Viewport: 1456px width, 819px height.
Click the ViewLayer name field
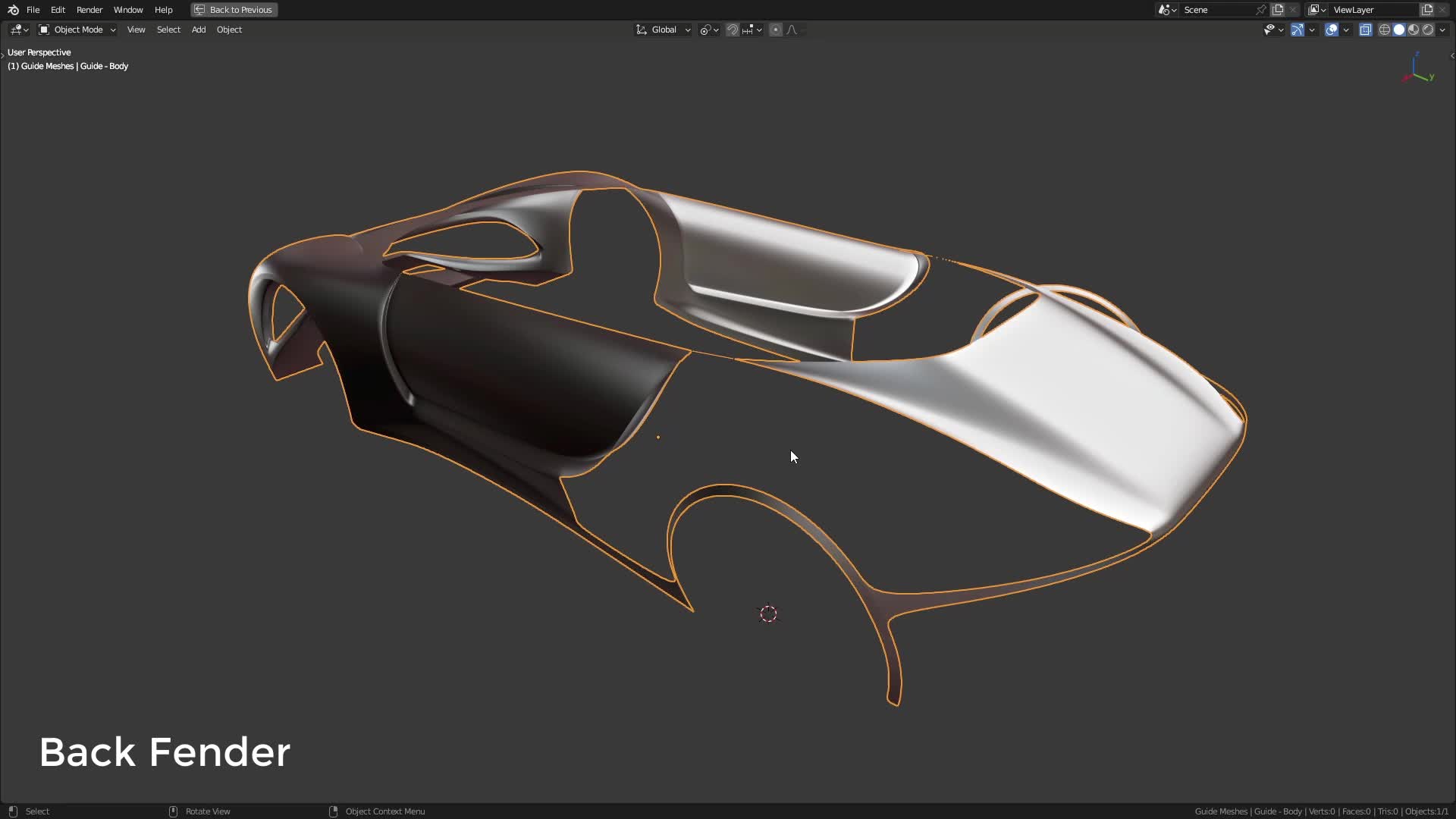(x=1374, y=10)
